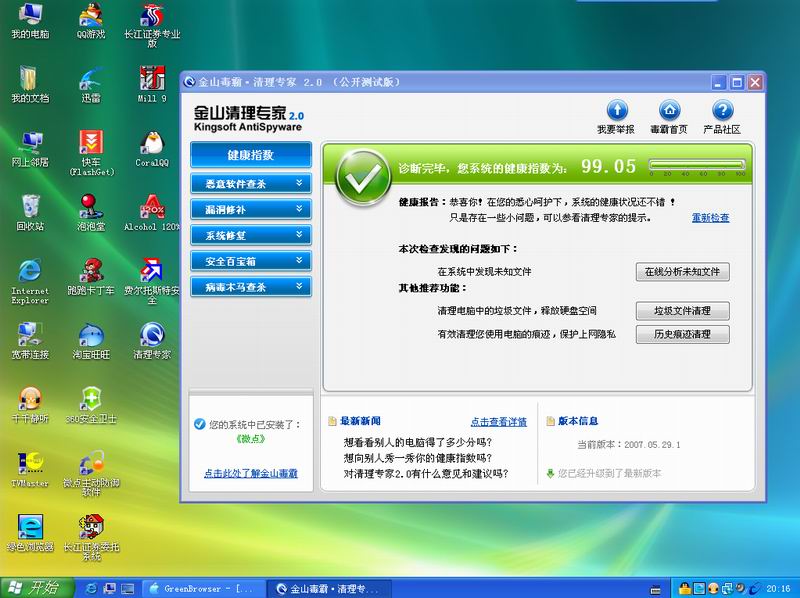Expand the 漏洞修补 section
This screenshot has width=800, height=598.
pos(251,209)
